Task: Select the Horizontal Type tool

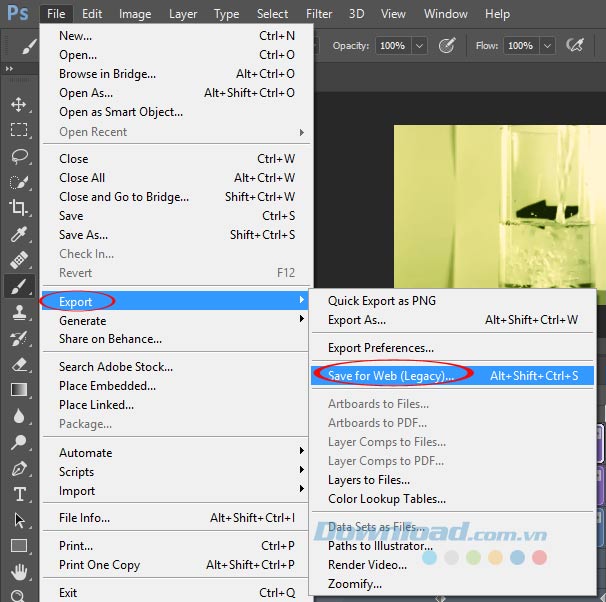Action: [x=18, y=494]
